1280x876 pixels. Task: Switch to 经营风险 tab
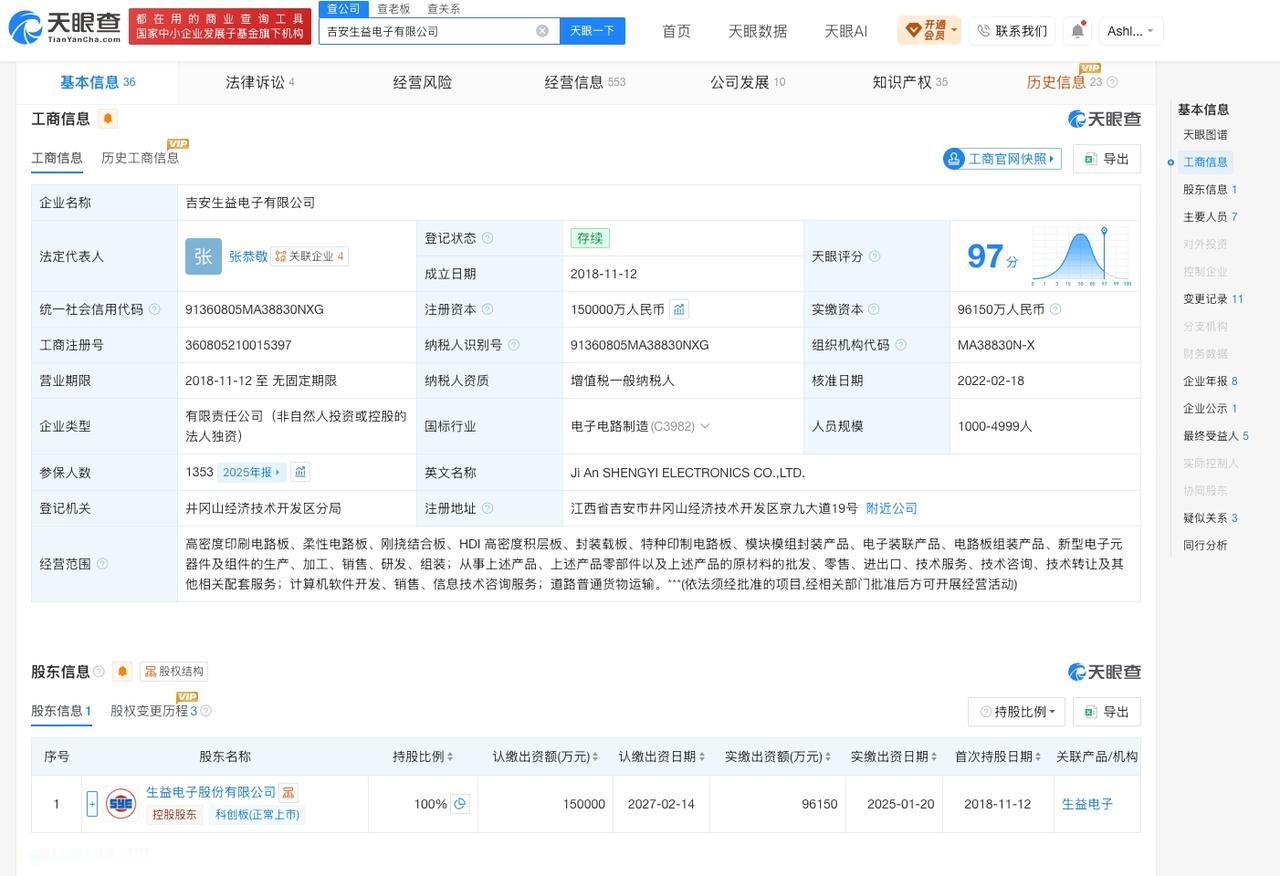[x=422, y=82]
